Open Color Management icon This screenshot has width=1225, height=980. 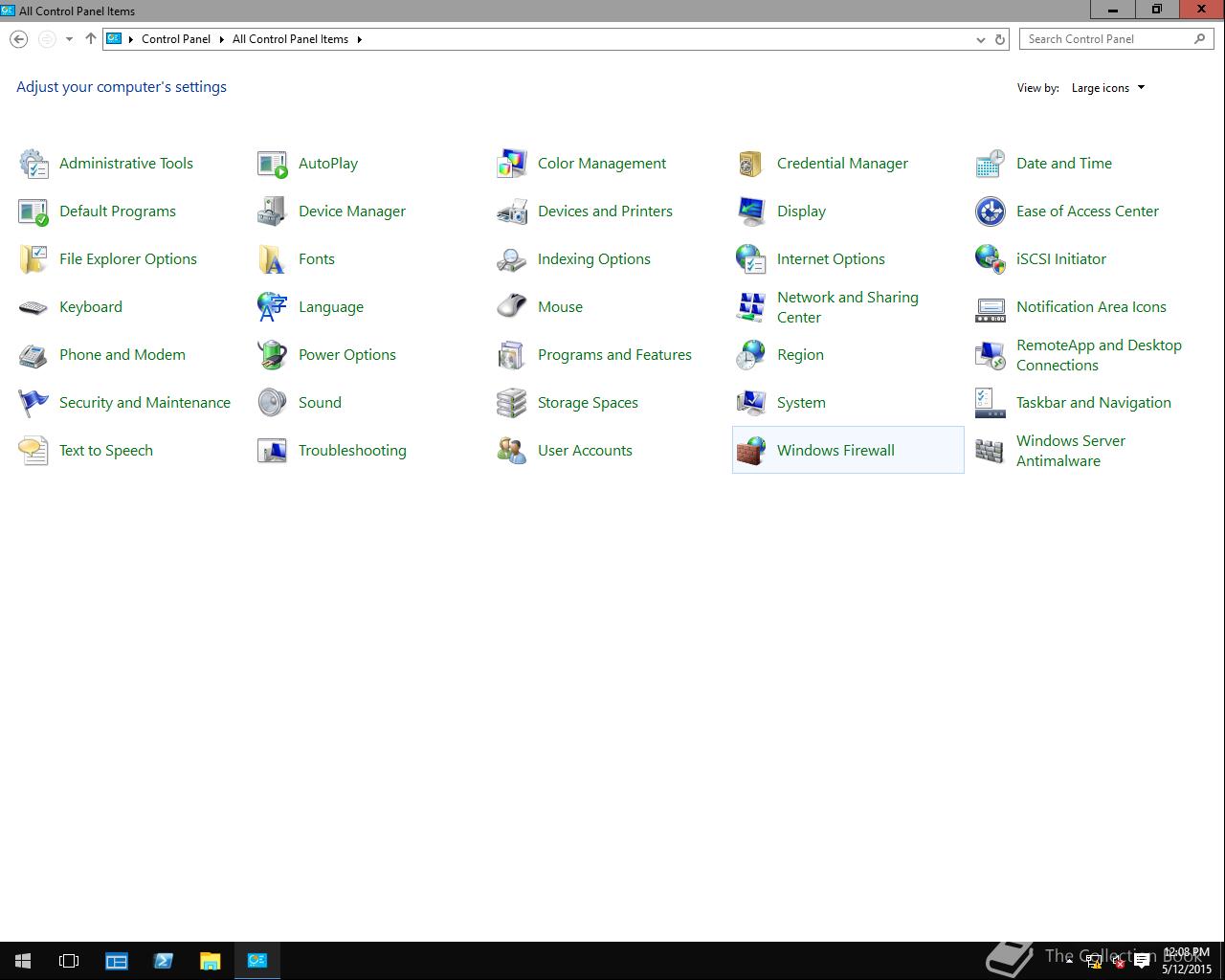tap(512, 164)
